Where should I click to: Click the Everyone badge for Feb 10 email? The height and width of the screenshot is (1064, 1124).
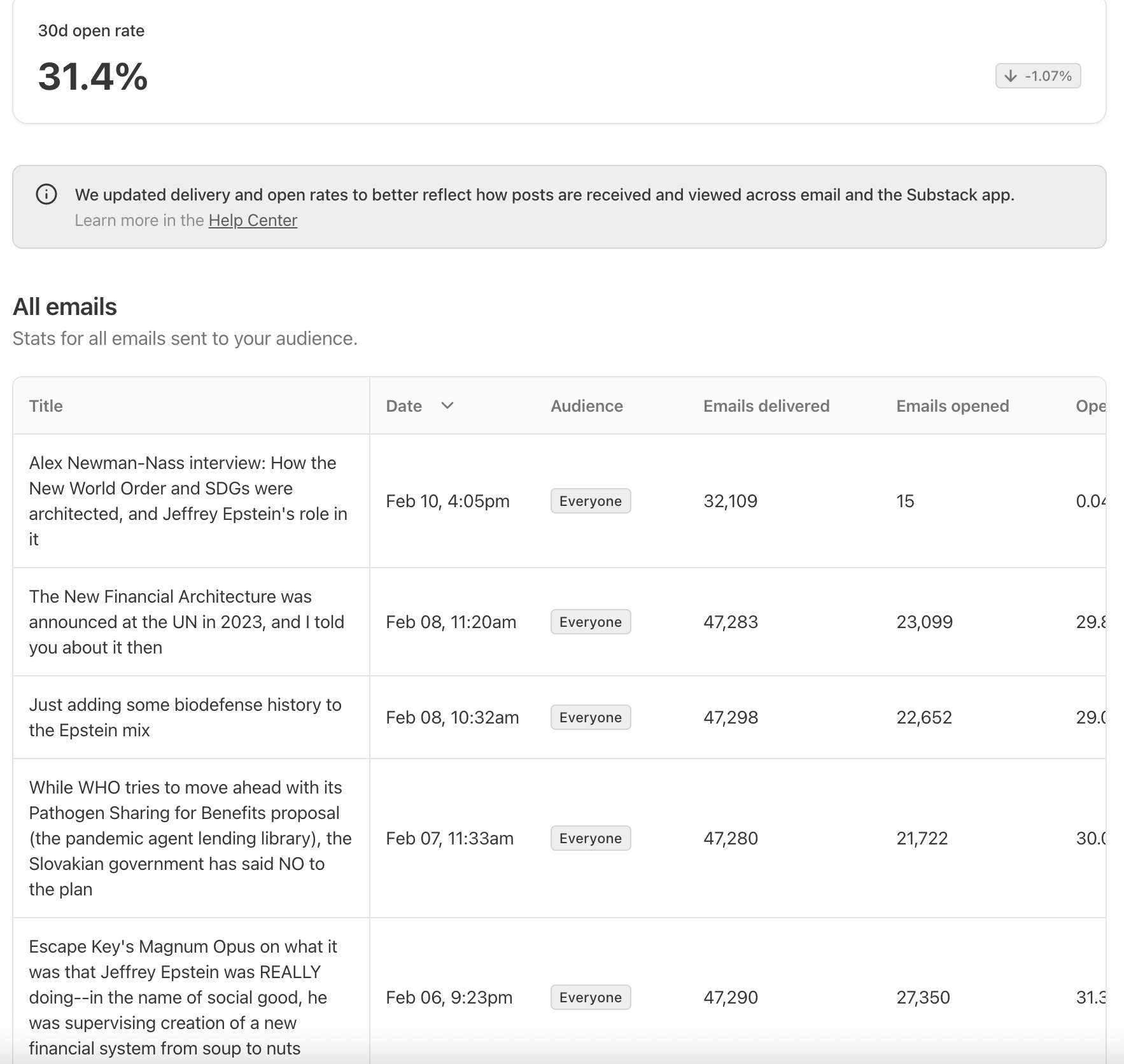590,501
